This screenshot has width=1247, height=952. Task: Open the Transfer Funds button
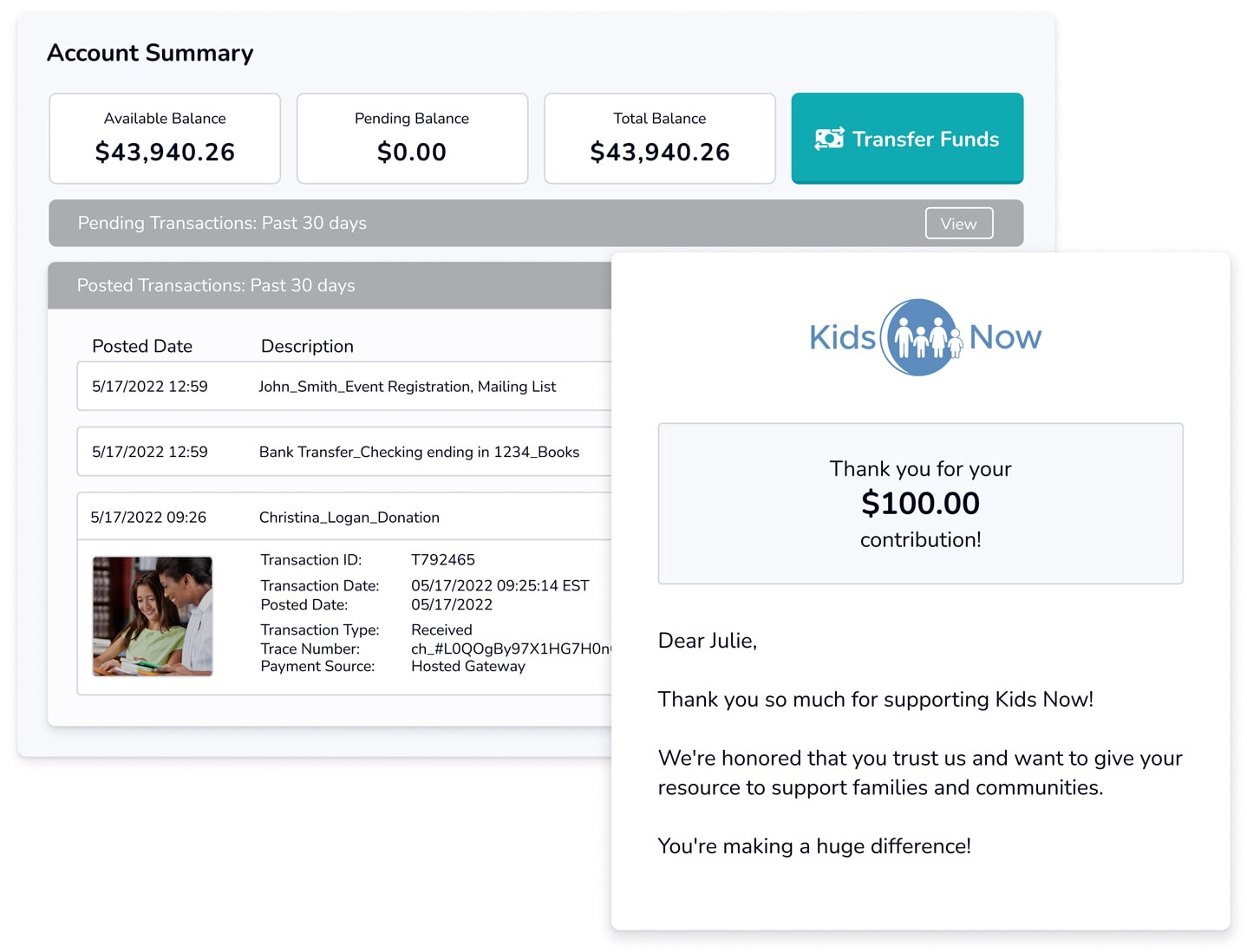pyautogui.click(x=907, y=139)
